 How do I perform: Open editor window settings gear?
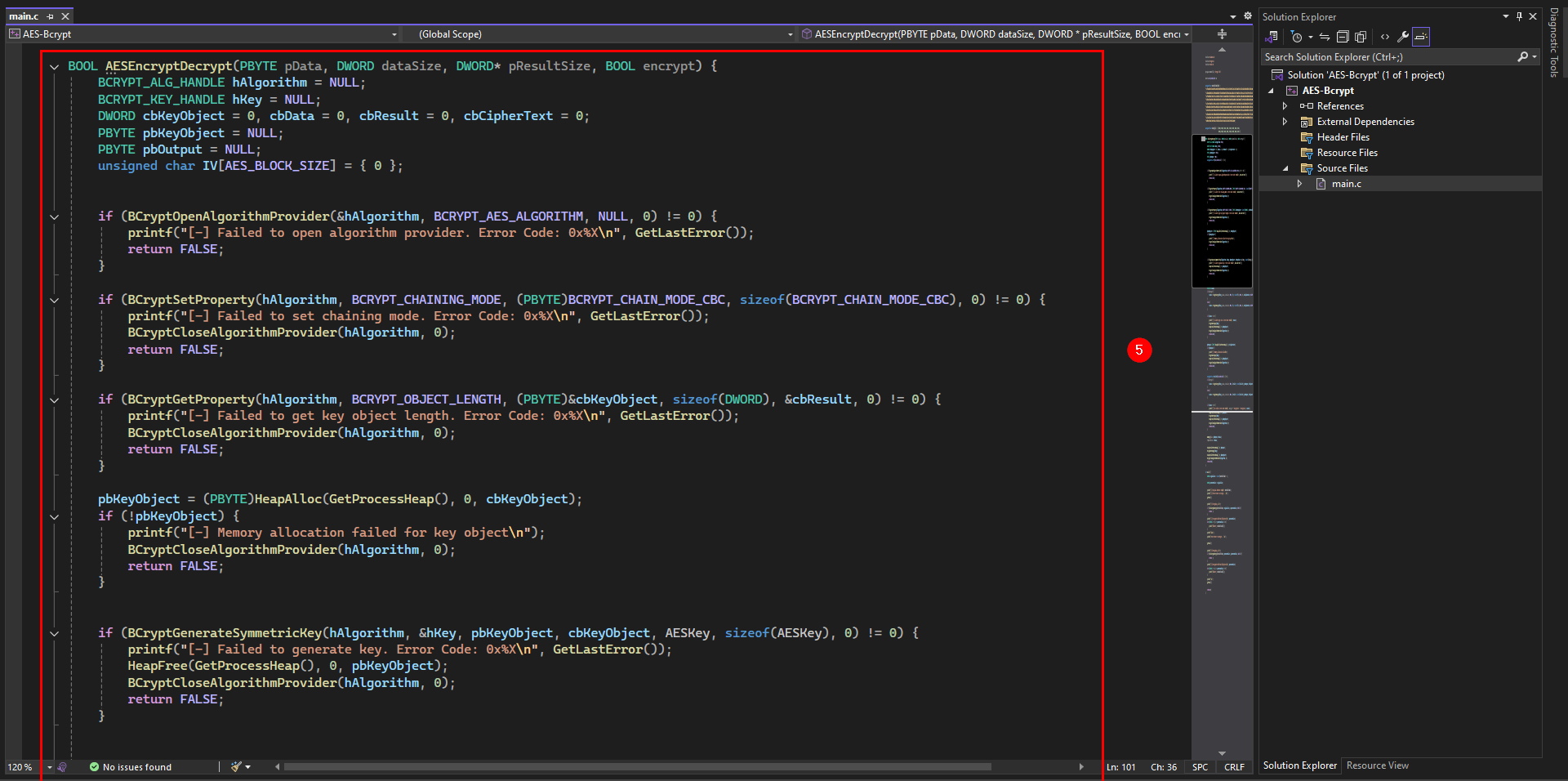pos(1248,16)
